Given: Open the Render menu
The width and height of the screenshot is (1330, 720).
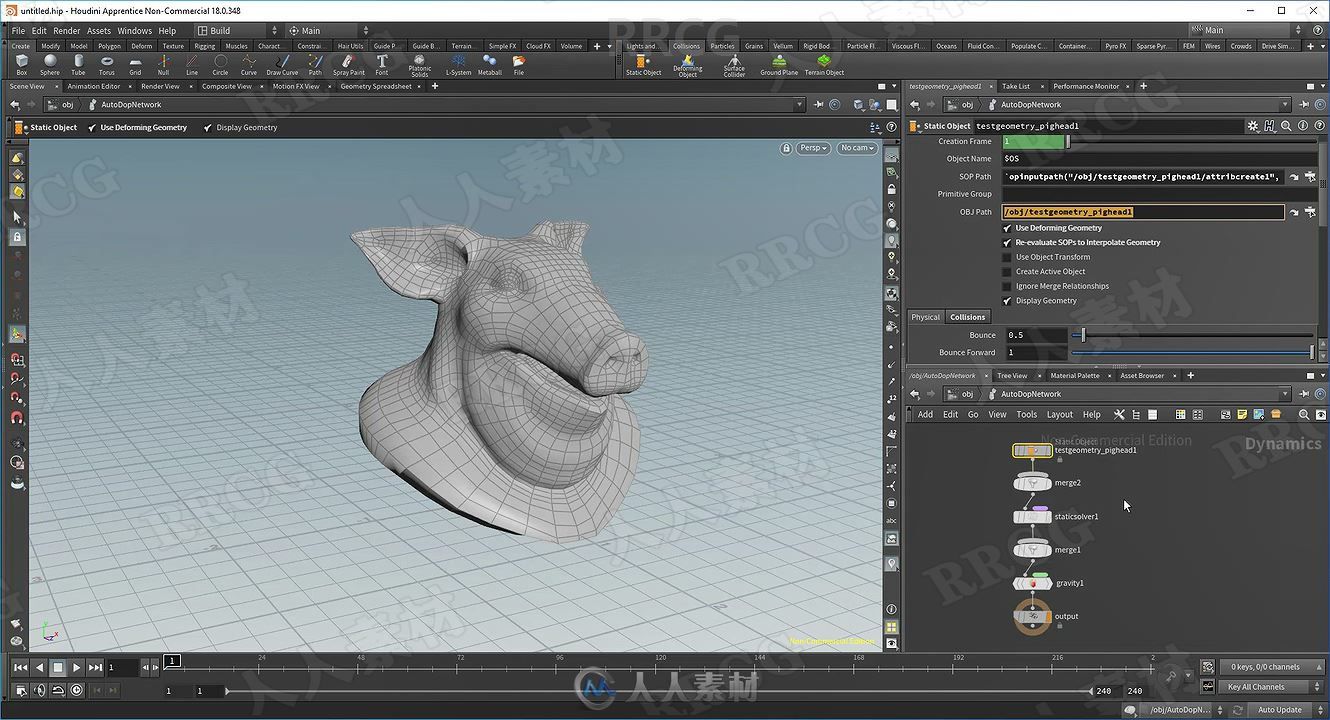Looking at the screenshot, I should pyautogui.click(x=66, y=30).
